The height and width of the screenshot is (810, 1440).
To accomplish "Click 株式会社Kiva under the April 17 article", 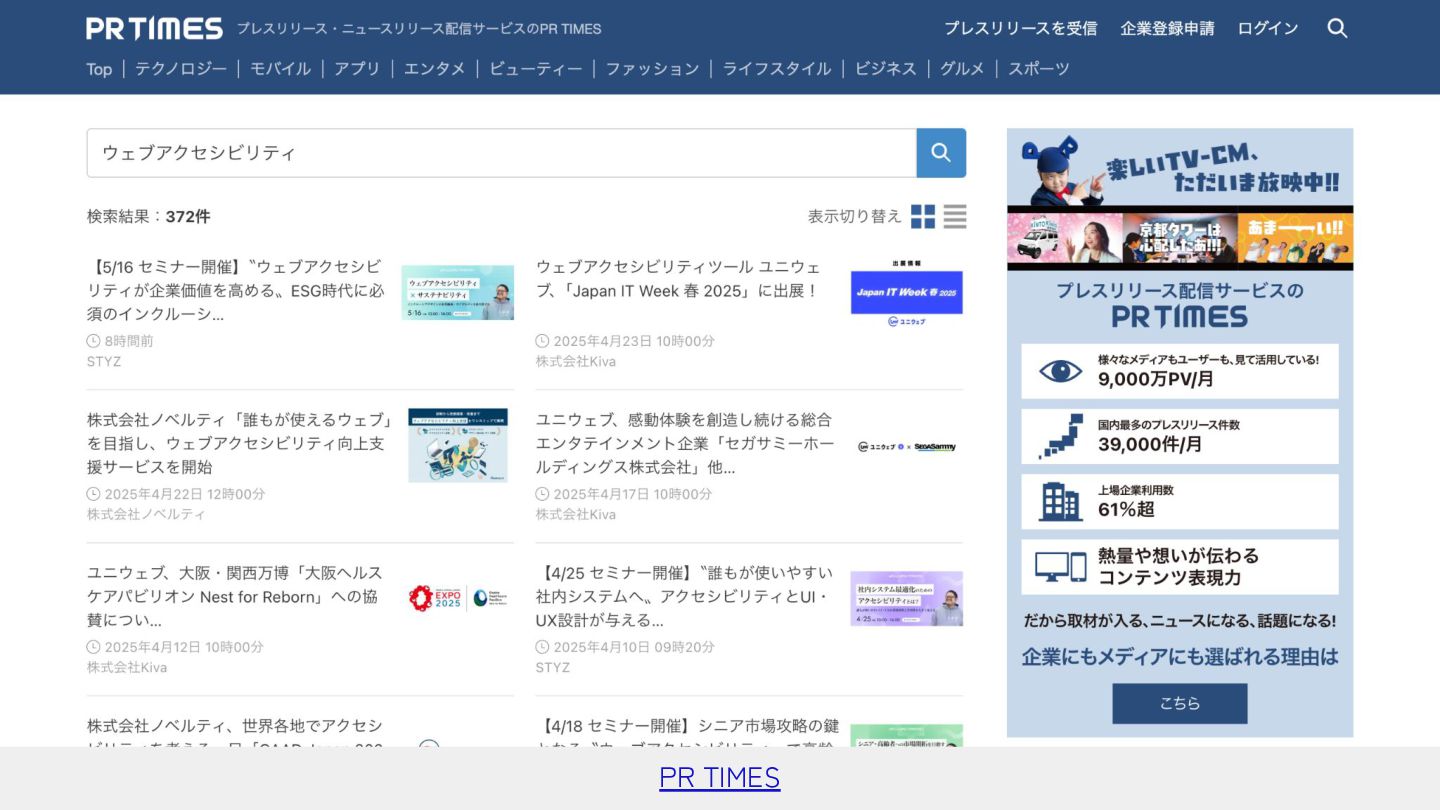I will 576,515.
